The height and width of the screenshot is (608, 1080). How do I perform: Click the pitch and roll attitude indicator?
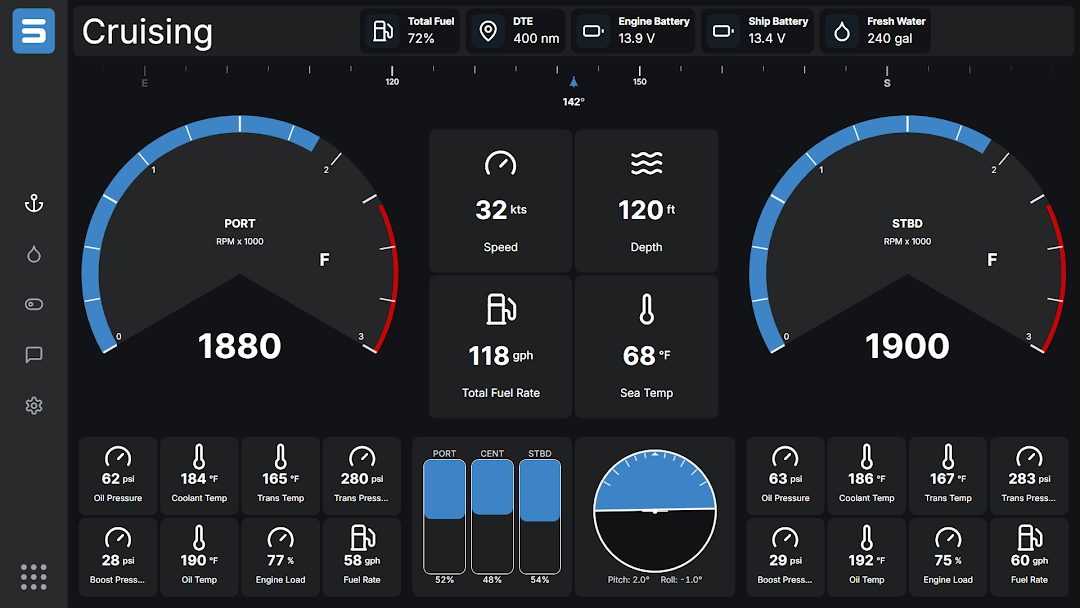[654, 511]
